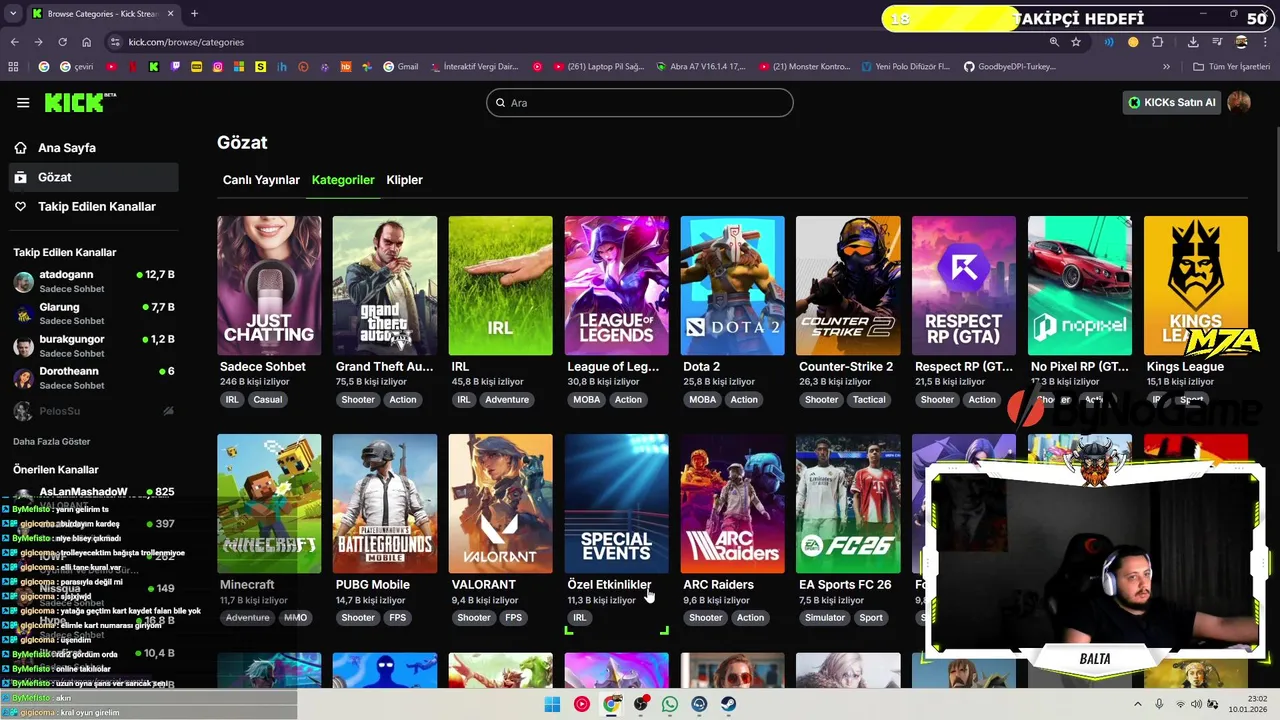Open the user profile avatar
Screen dimensions: 1280x720
pos(1239,102)
